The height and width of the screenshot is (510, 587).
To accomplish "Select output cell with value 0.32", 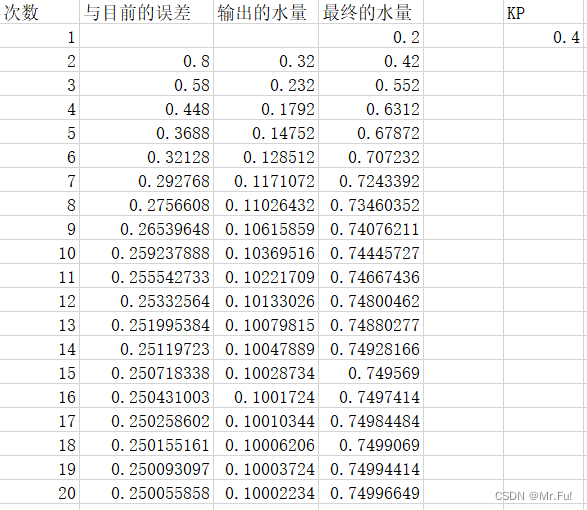I will click(266, 60).
